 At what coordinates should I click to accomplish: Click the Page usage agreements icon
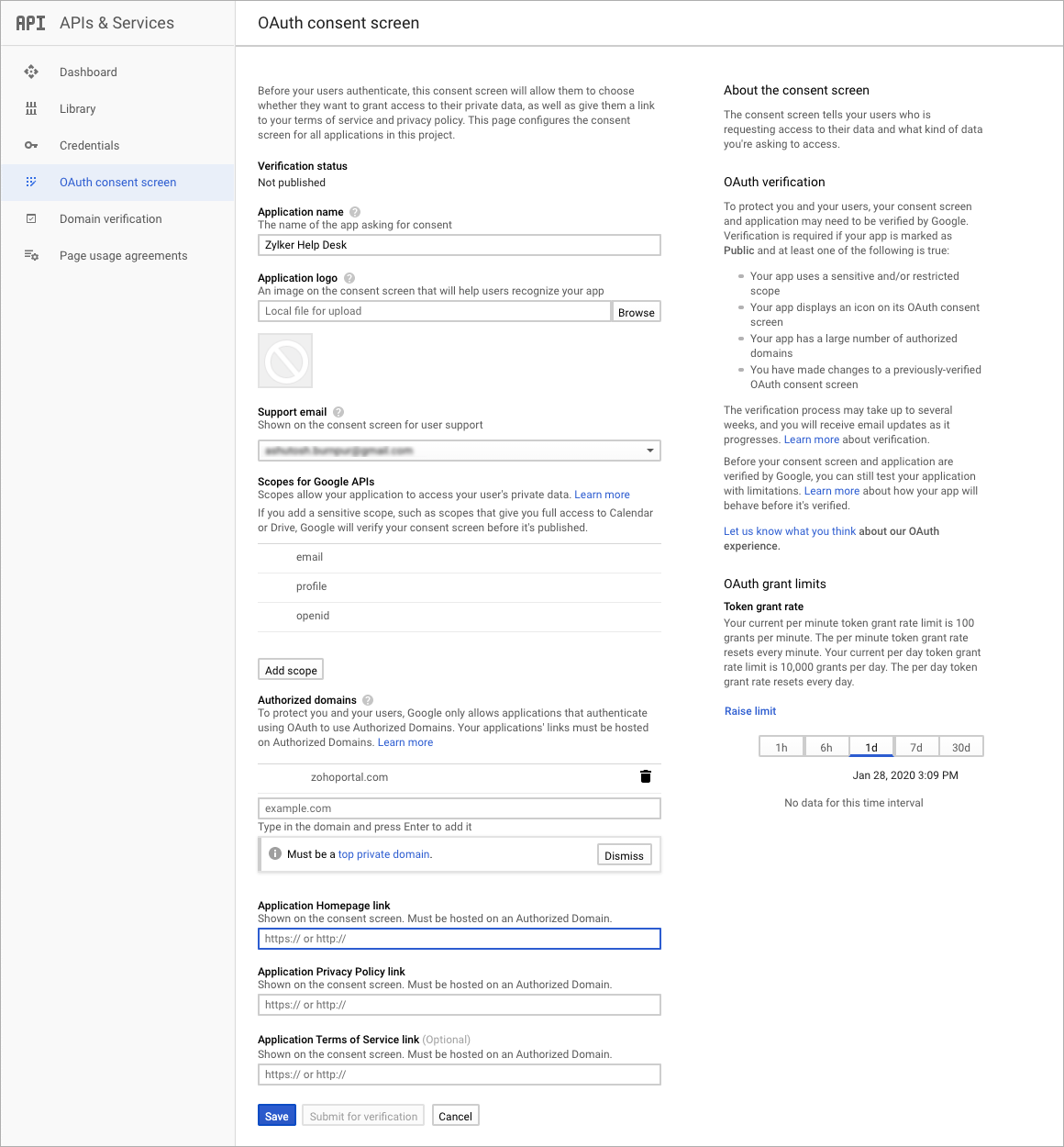pos(31,255)
